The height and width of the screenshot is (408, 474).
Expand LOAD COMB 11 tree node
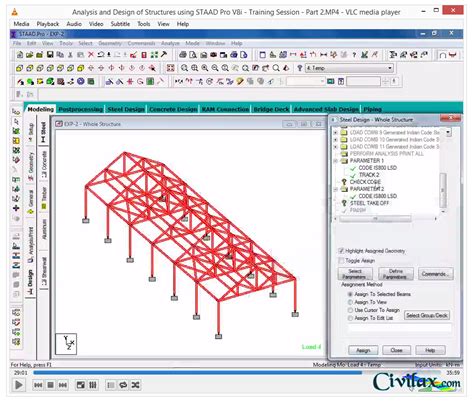(x=335, y=147)
